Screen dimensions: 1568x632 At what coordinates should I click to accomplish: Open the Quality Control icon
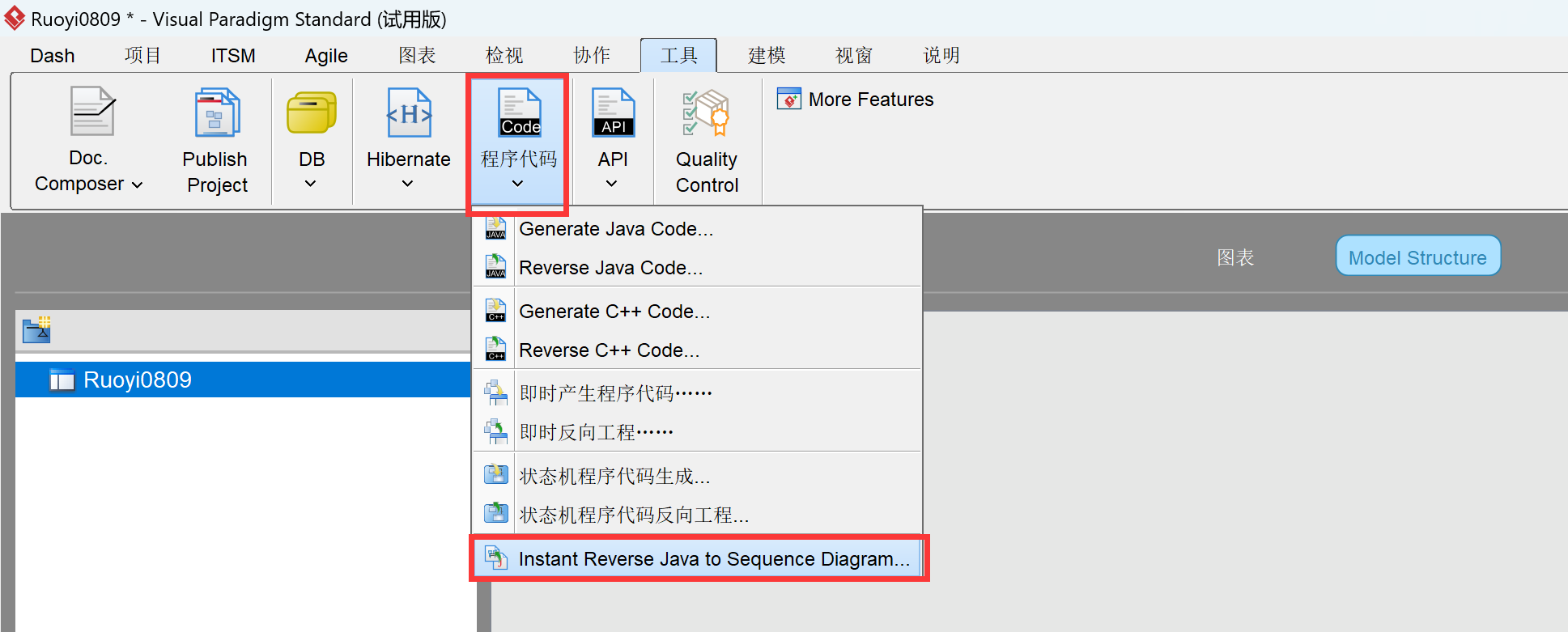coord(706,112)
